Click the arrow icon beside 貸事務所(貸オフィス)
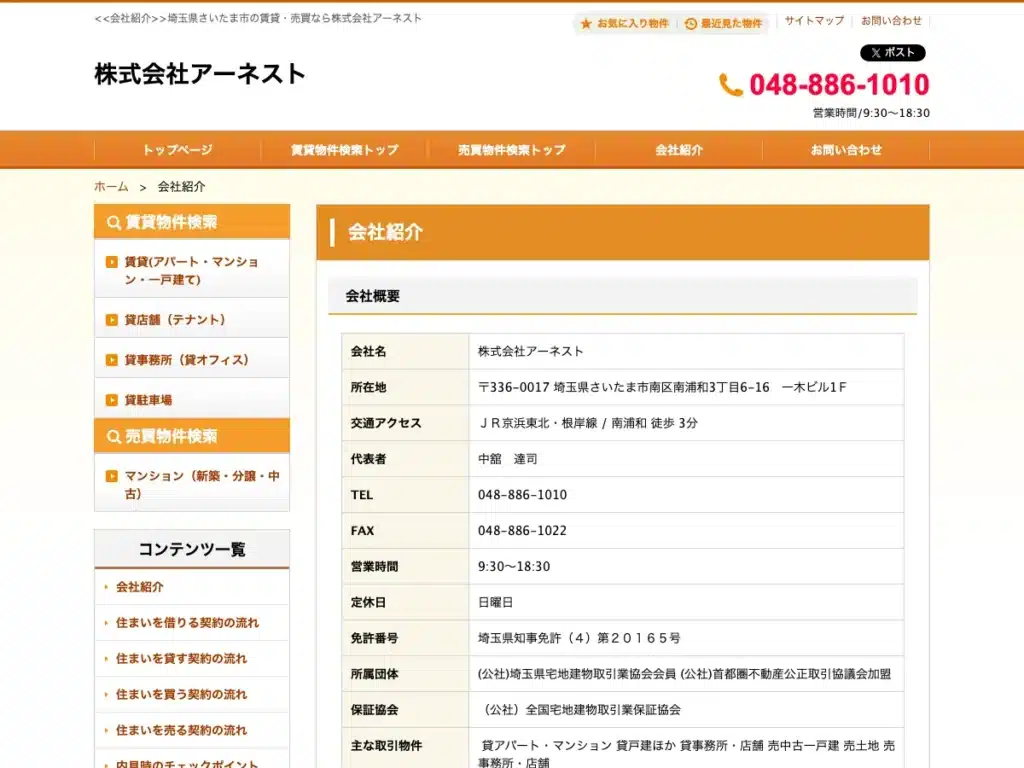The image size is (1024, 768). pyautogui.click(x=112, y=360)
